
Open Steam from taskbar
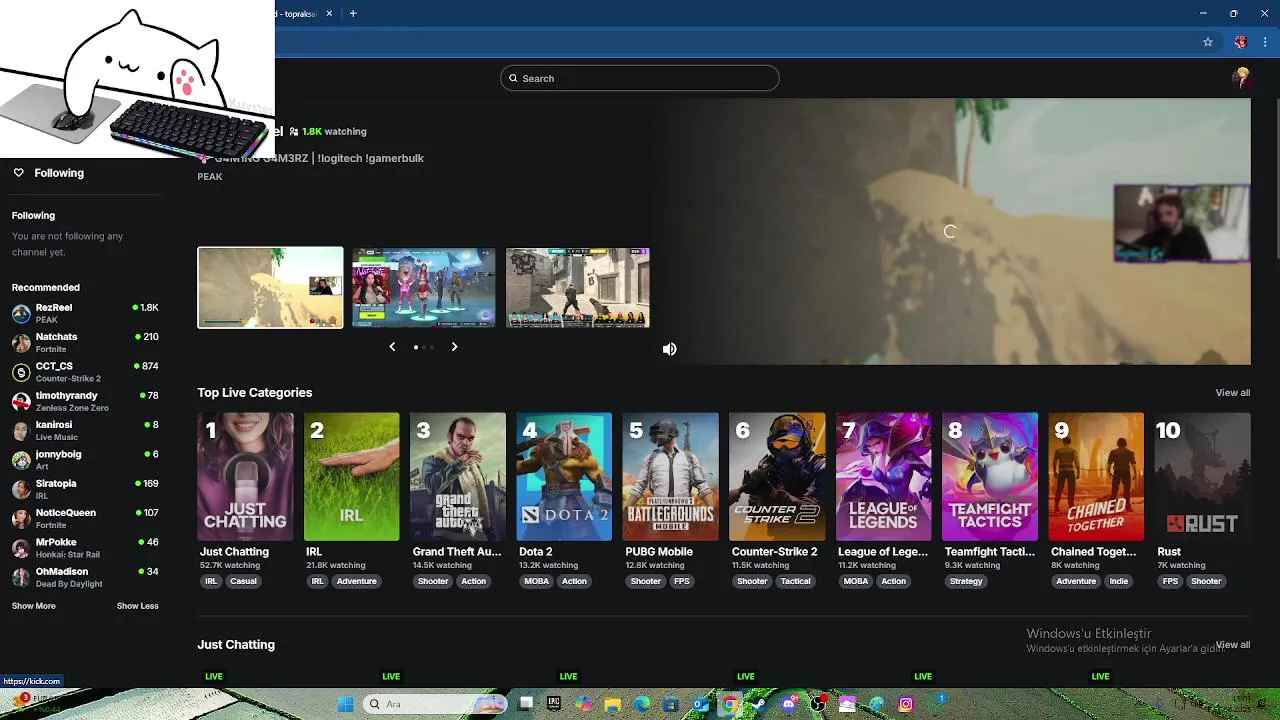click(759, 704)
